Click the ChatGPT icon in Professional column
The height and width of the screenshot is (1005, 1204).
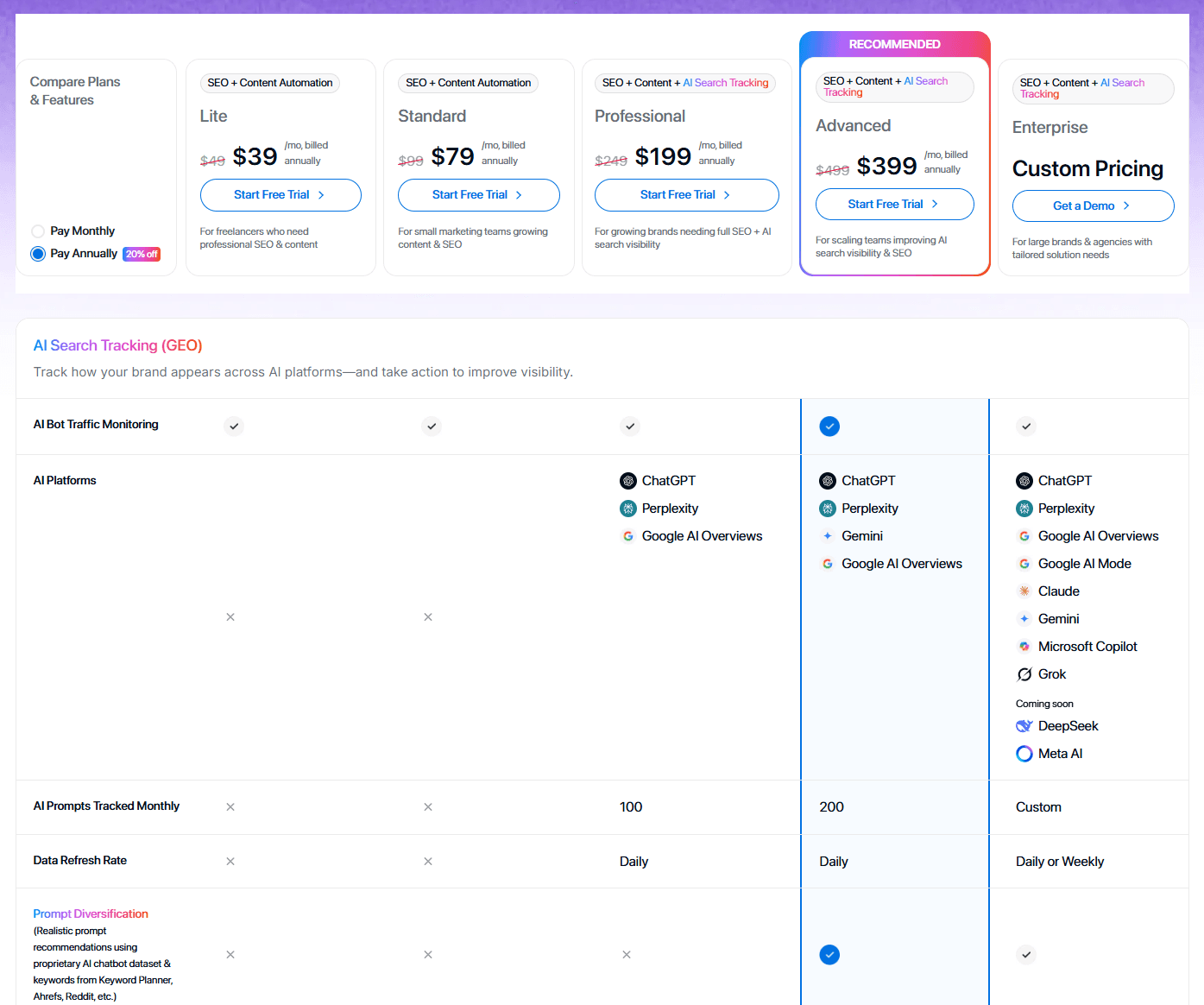click(628, 481)
